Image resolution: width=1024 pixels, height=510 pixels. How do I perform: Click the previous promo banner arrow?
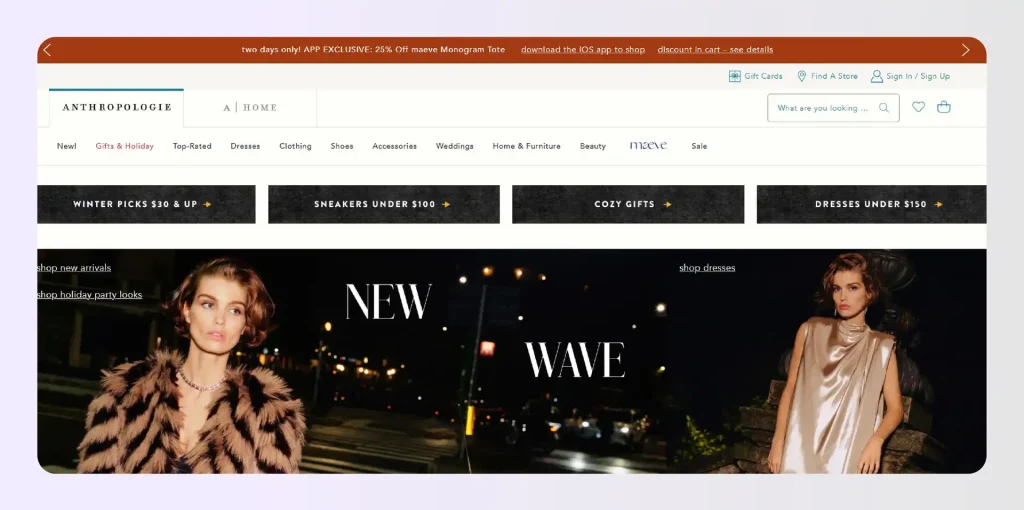coord(48,50)
